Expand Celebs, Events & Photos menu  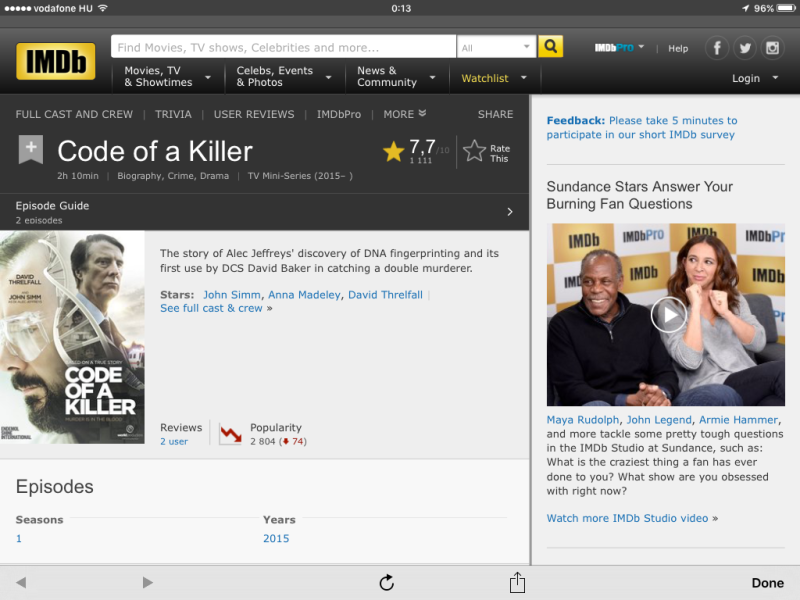click(284, 77)
